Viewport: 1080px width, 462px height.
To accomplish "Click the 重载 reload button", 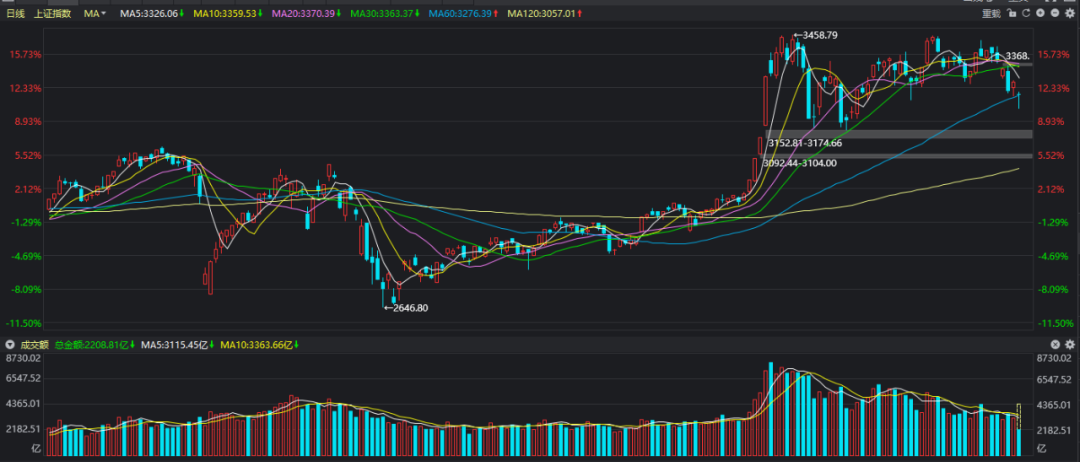I will [991, 13].
